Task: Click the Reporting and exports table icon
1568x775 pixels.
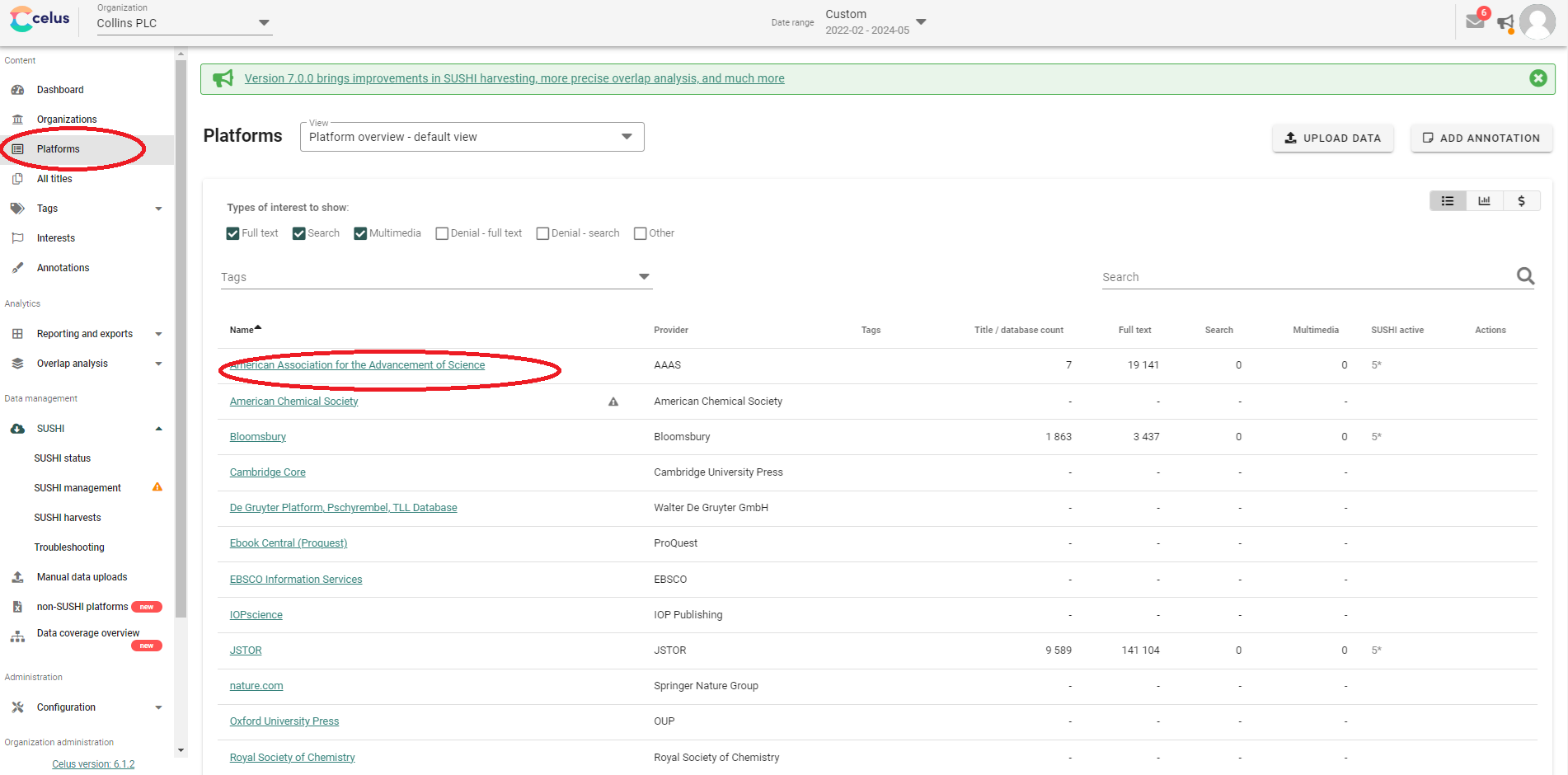Action: (x=17, y=334)
